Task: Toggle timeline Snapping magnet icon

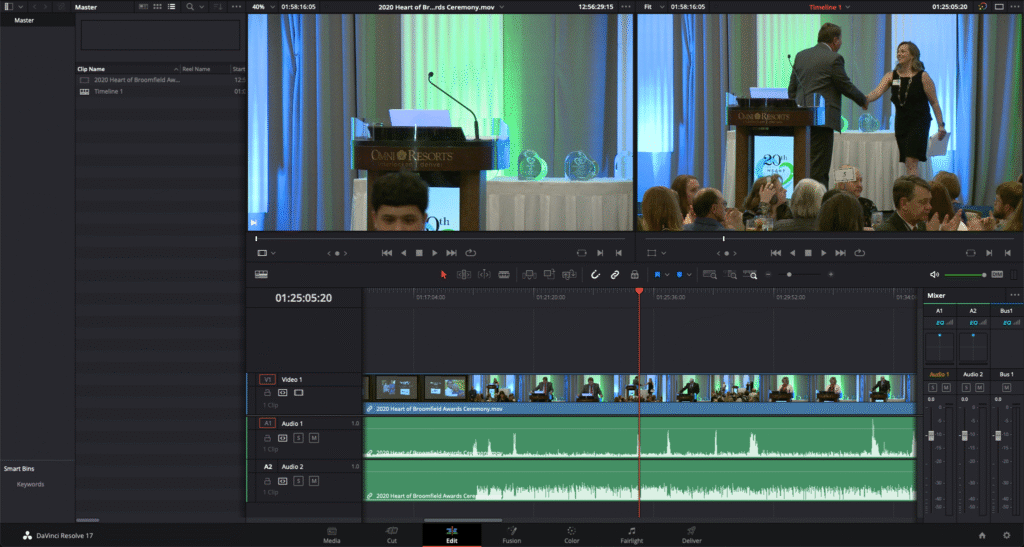Action: pyautogui.click(x=595, y=275)
